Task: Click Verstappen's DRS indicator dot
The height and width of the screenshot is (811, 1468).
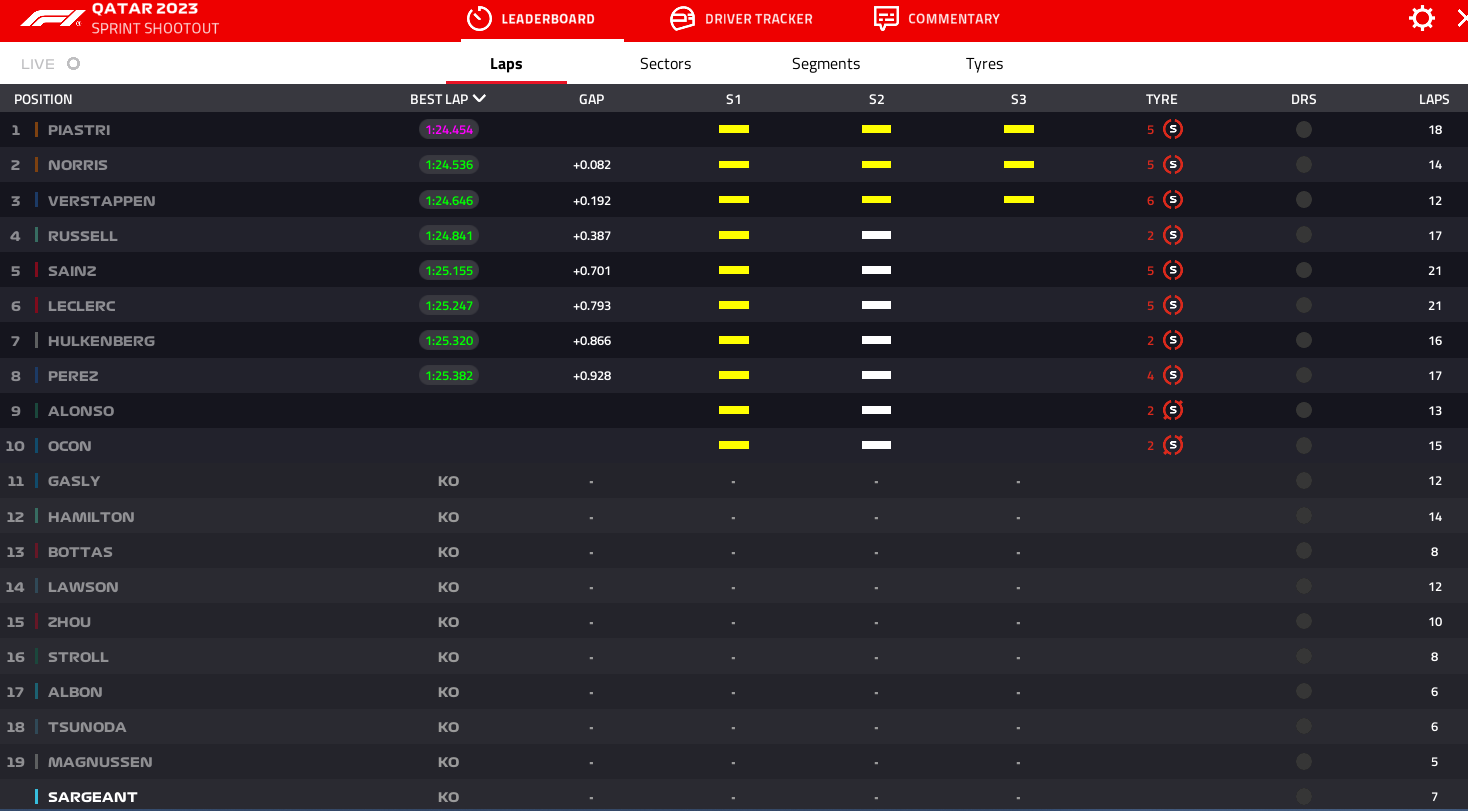Action: pyautogui.click(x=1304, y=200)
